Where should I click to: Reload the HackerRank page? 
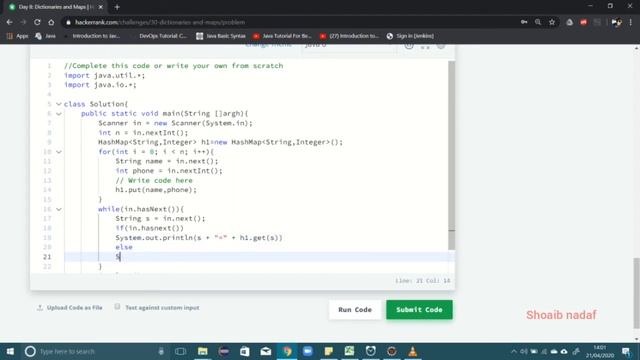pyautogui.click(x=37, y=22)
